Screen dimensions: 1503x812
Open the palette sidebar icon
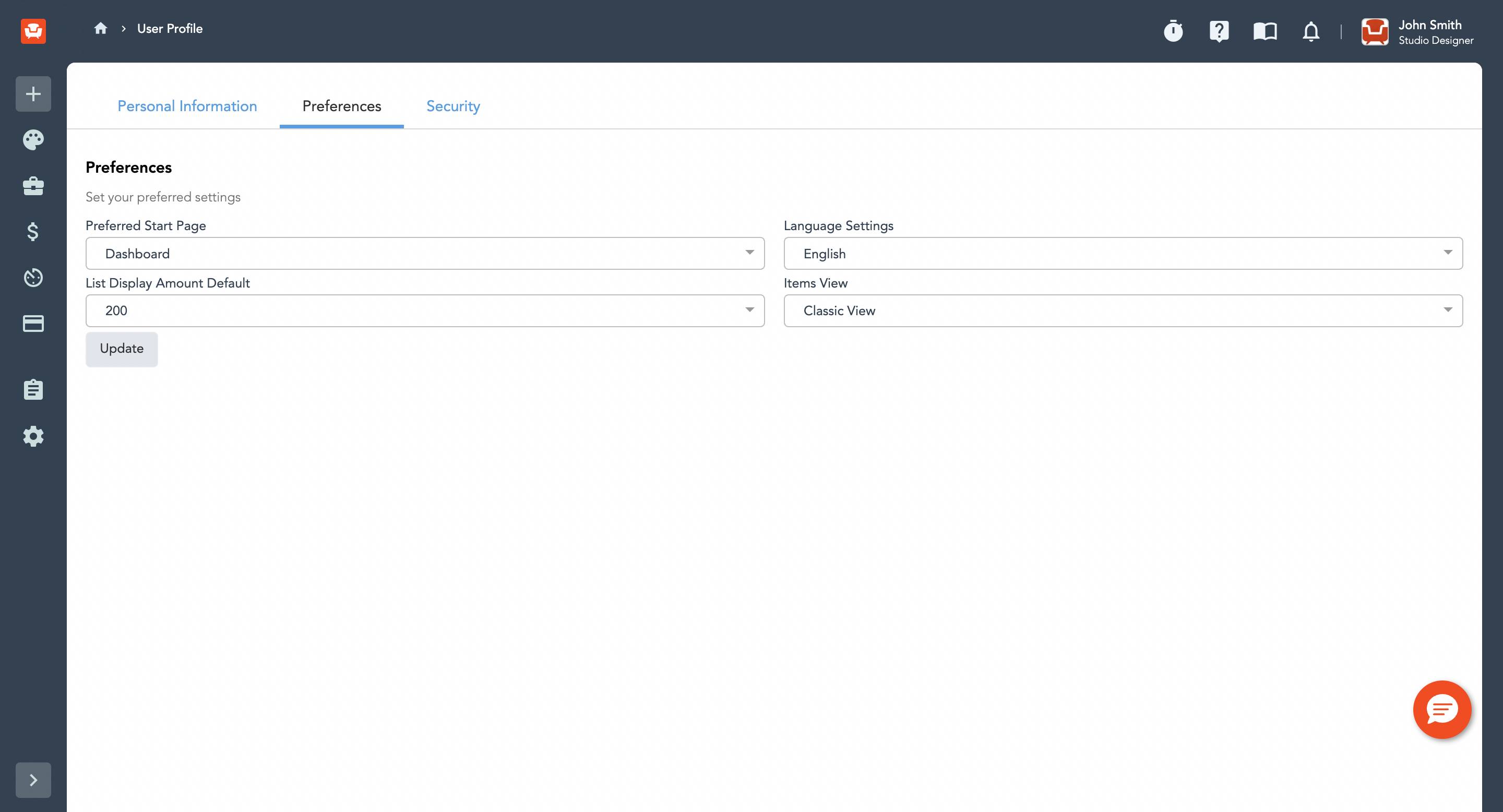(x=33, y=140)
